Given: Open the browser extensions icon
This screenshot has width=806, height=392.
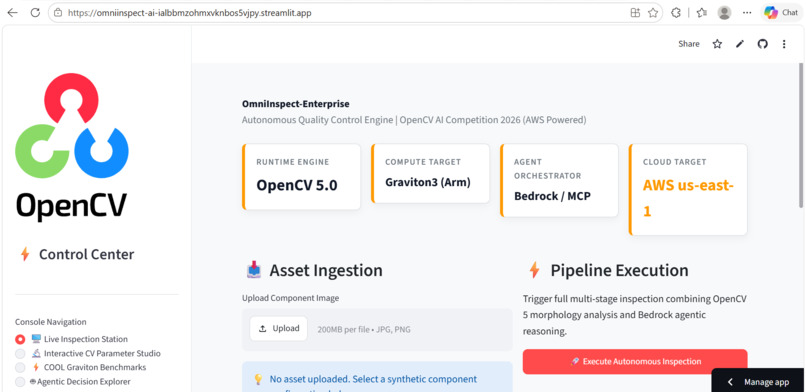Looking at the screenshot, I should pyautogui.click(x=676, y=13).
